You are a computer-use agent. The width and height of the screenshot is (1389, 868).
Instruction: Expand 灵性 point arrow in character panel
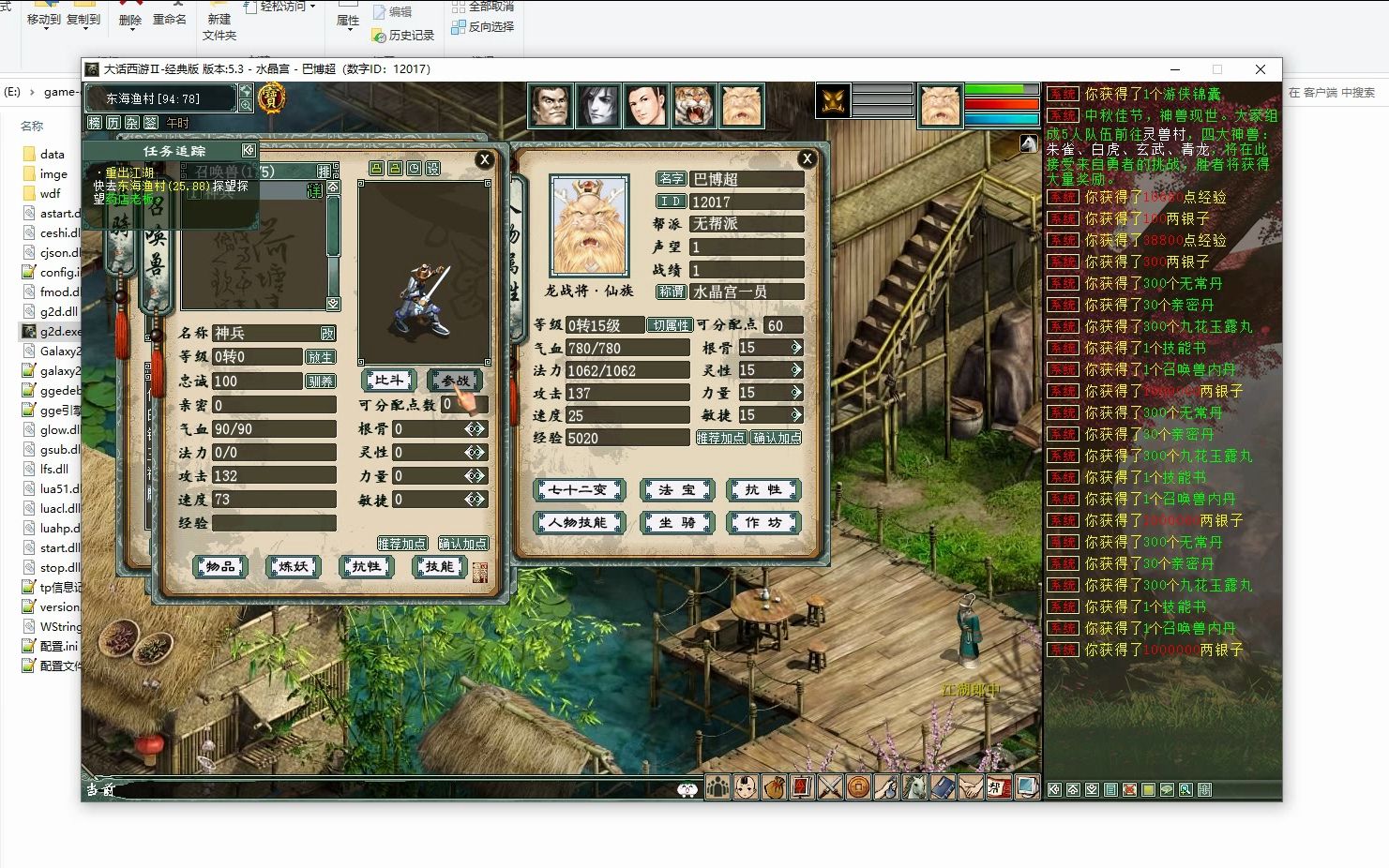click(796, 370)
